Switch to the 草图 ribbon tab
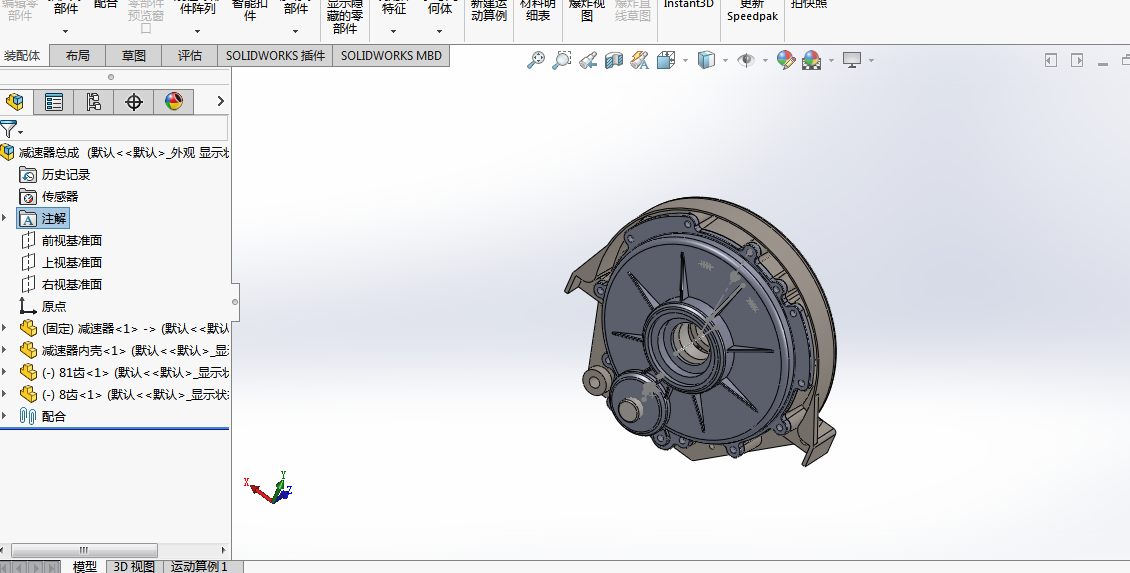 pyautogui.click(x=134, y=56)
